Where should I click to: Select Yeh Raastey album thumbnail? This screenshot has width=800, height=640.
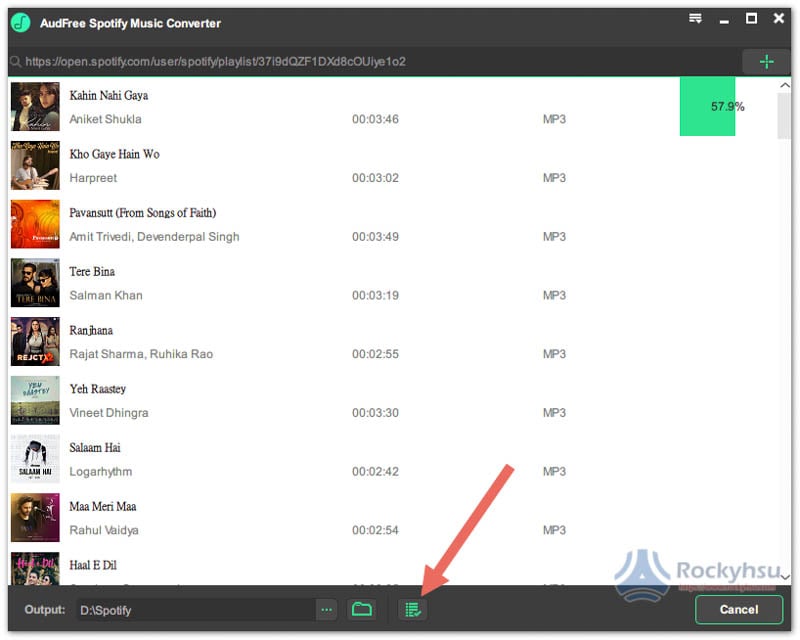[x=35, y=400]
